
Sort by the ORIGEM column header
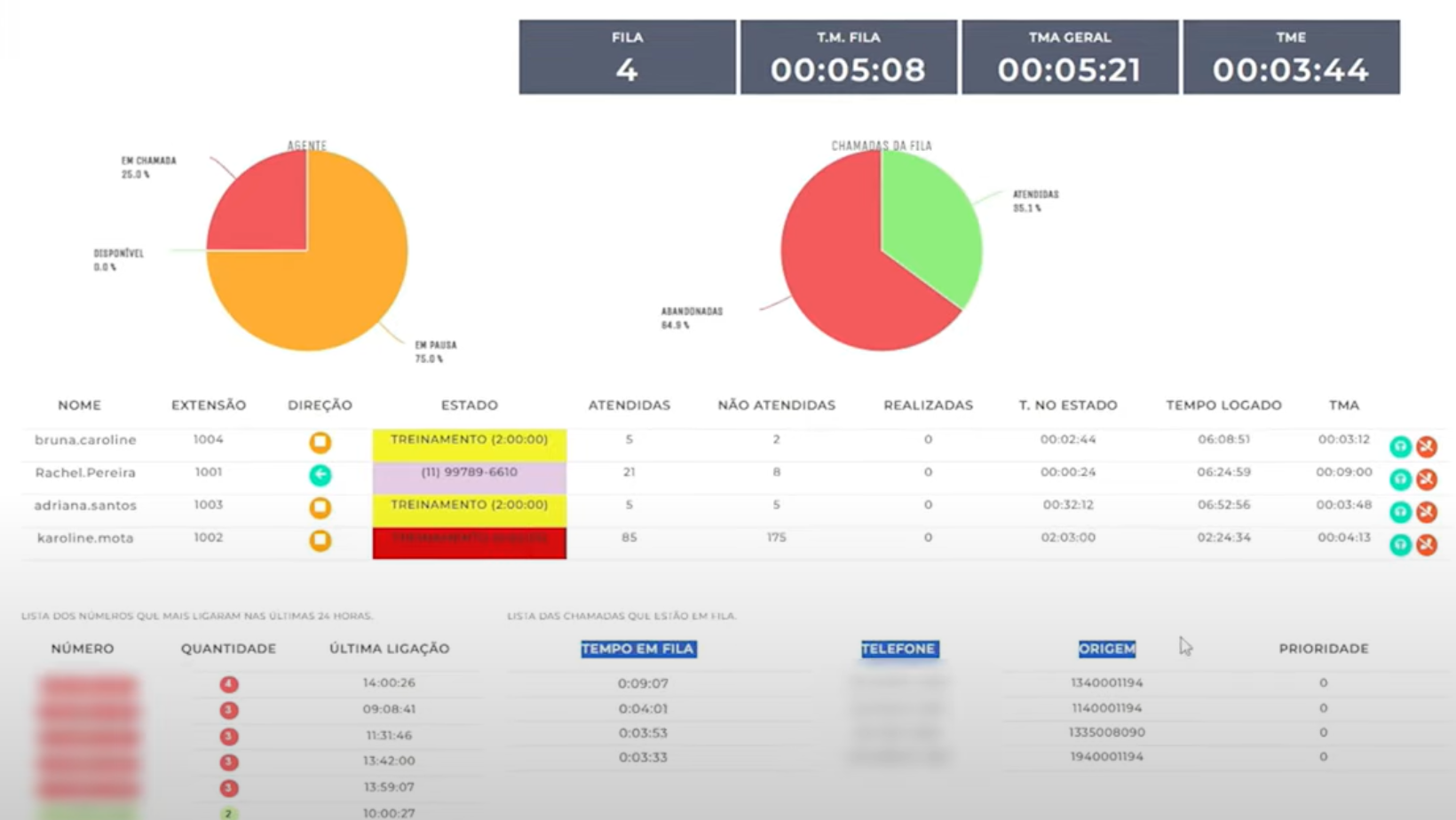(x=1106, y=649)
